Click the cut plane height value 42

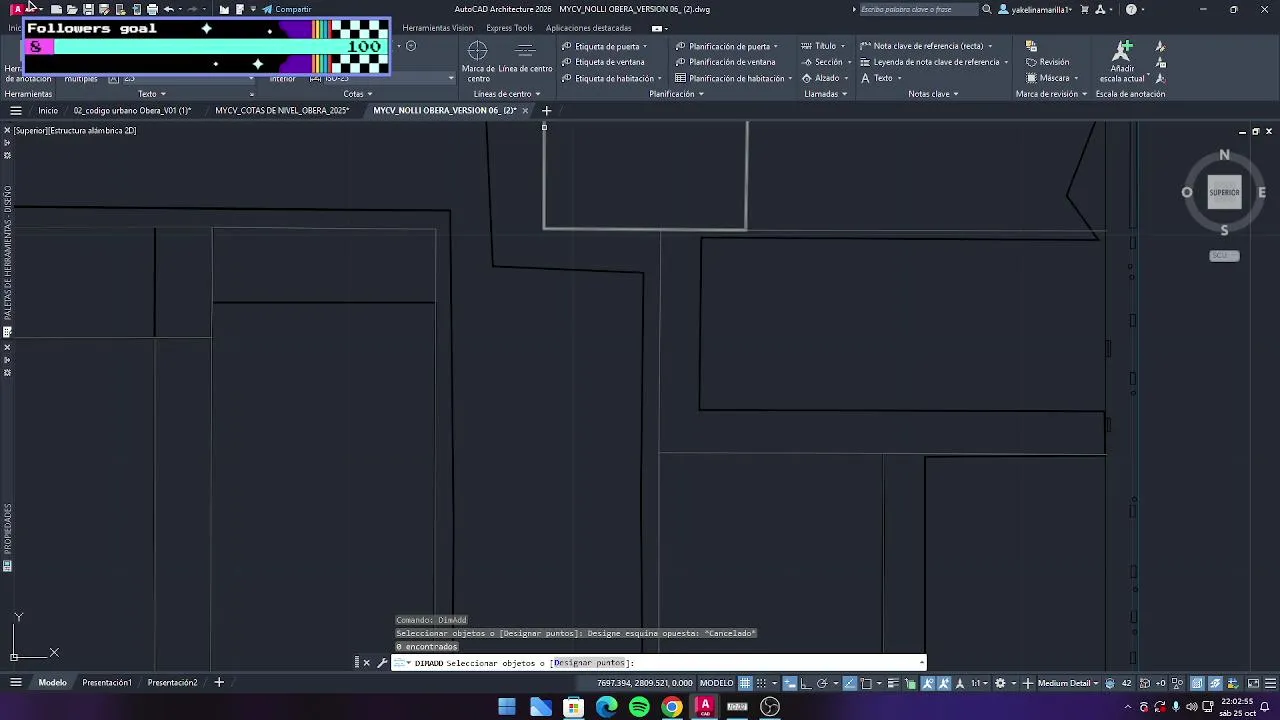click(x=1126, y=683)
